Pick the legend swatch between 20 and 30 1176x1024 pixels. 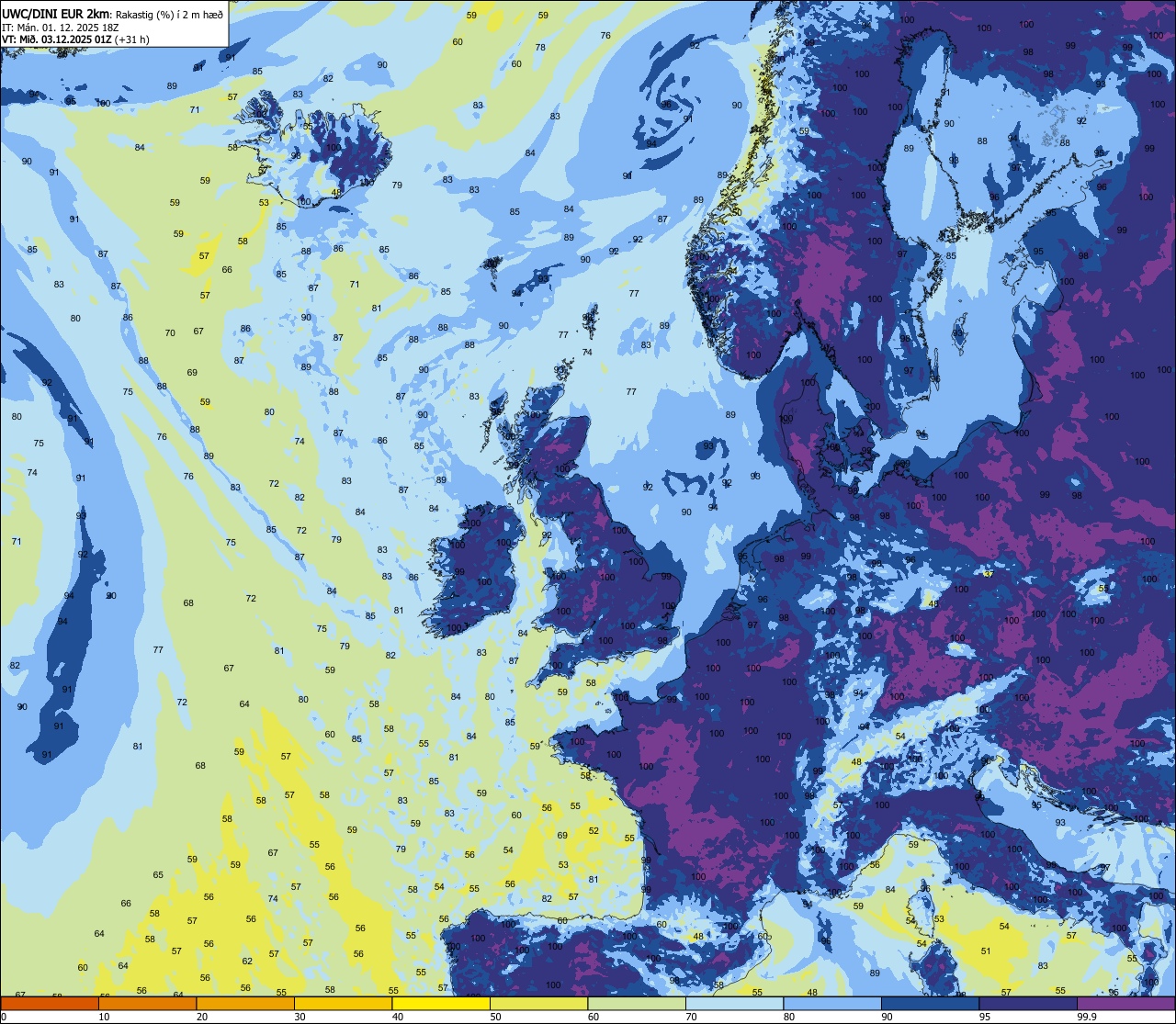(245, 1003)
